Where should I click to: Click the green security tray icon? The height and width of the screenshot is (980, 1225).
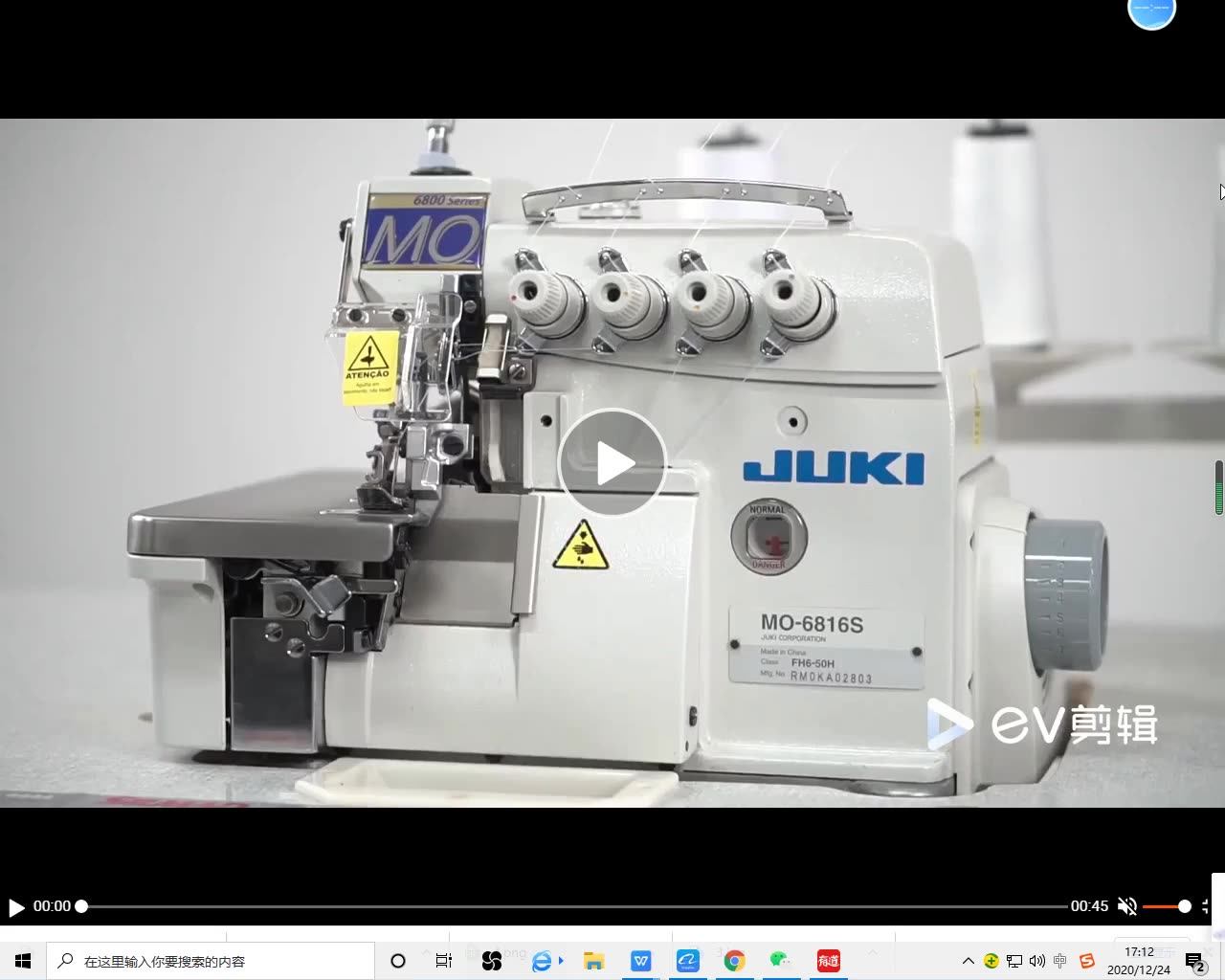point(991,961)
